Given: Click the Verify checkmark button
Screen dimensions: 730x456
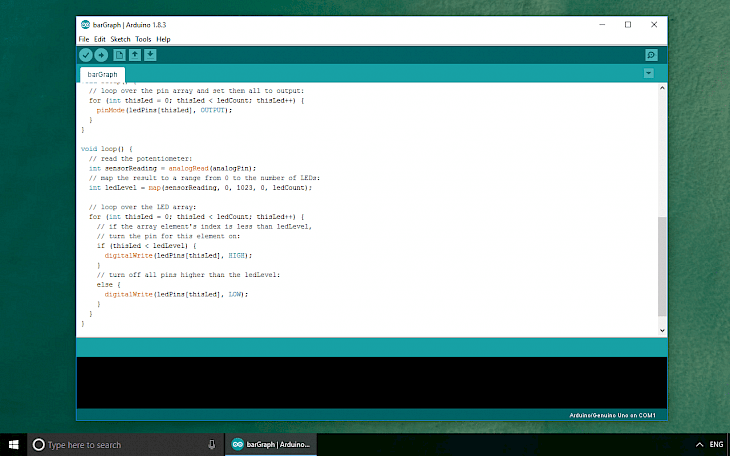Looking at the screenshot, I should (x=86, y=55).
